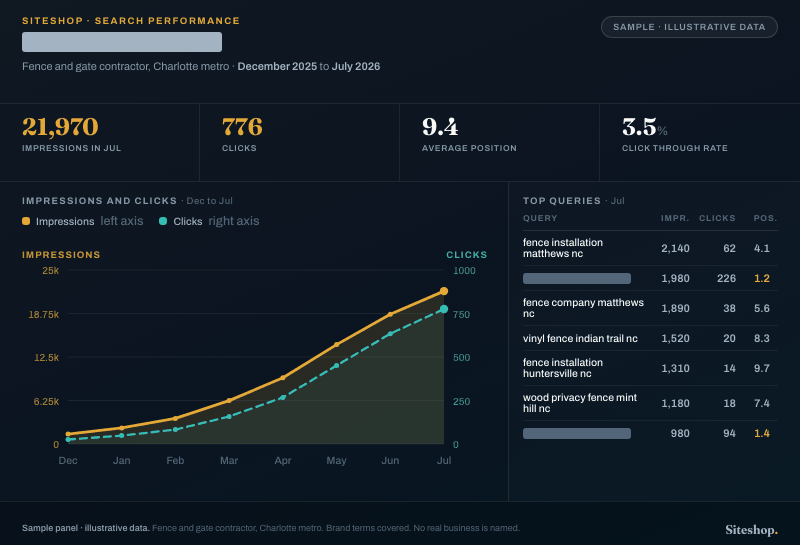Click the Dec x-axis label
800x545 pixels.
pos(68,460)
